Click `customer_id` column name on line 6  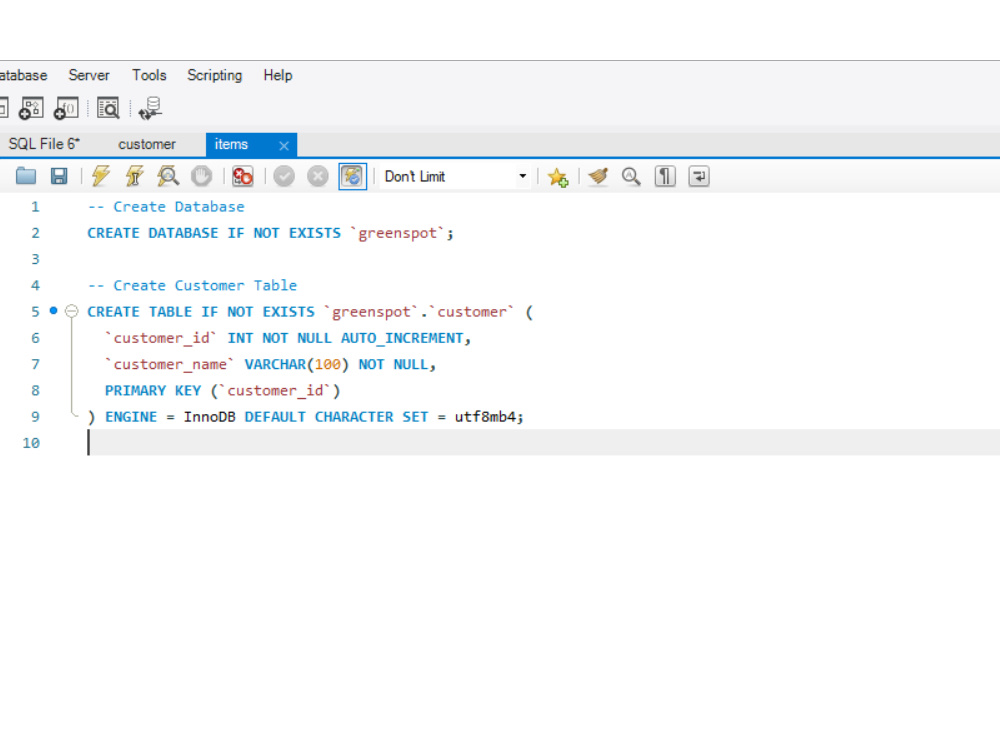161,338
